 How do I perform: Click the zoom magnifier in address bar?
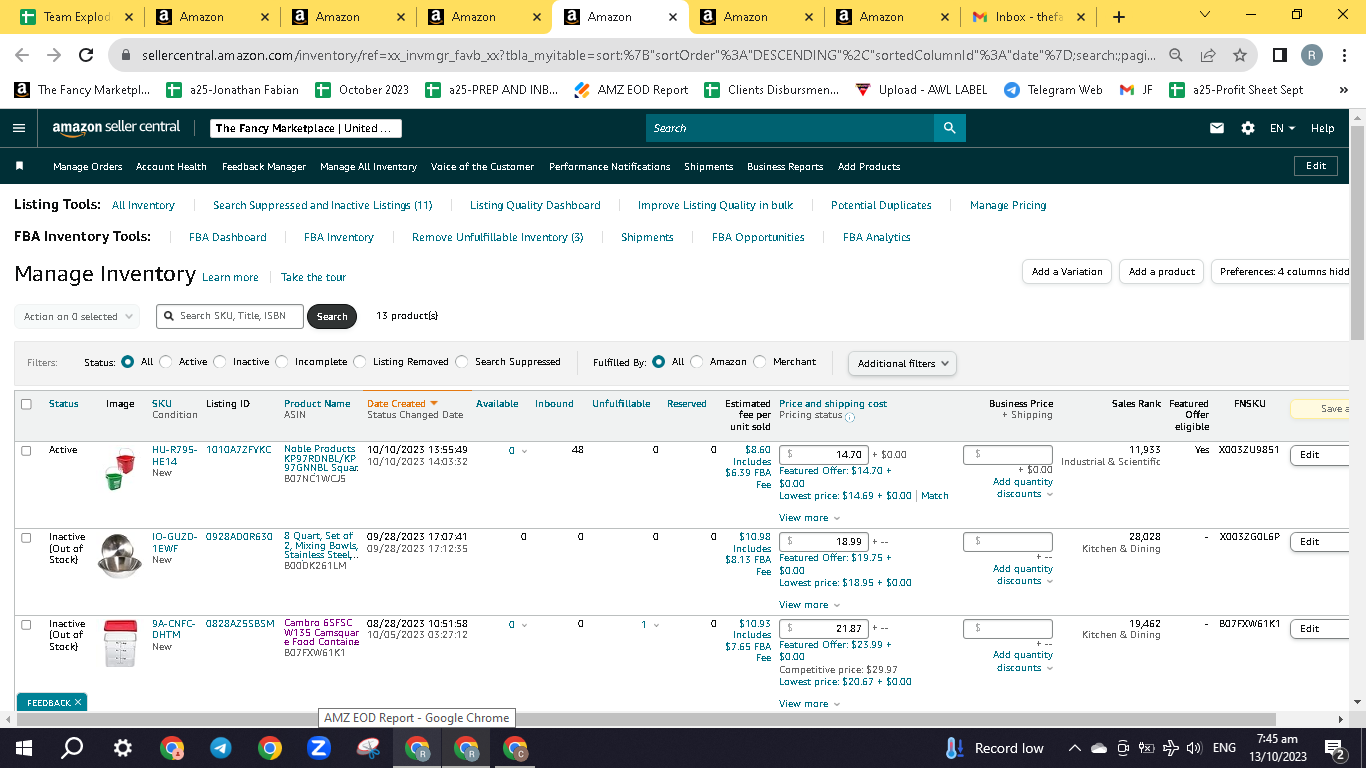pyautogui.click(x=1176, y=56)
